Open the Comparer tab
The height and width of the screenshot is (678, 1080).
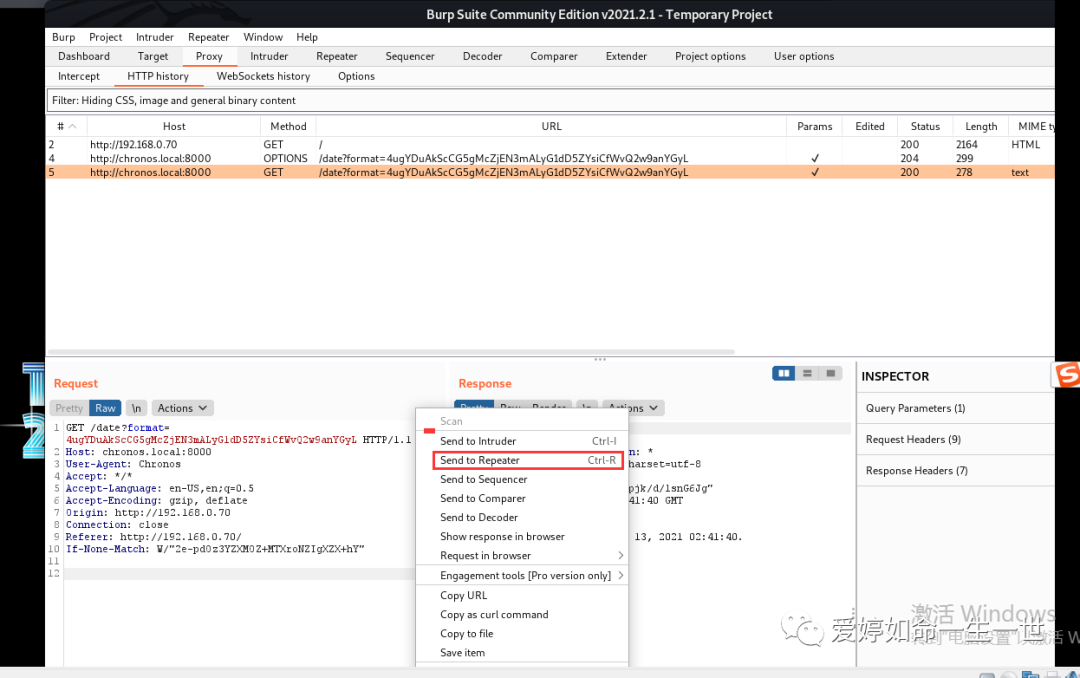click(x=554, y=56)
